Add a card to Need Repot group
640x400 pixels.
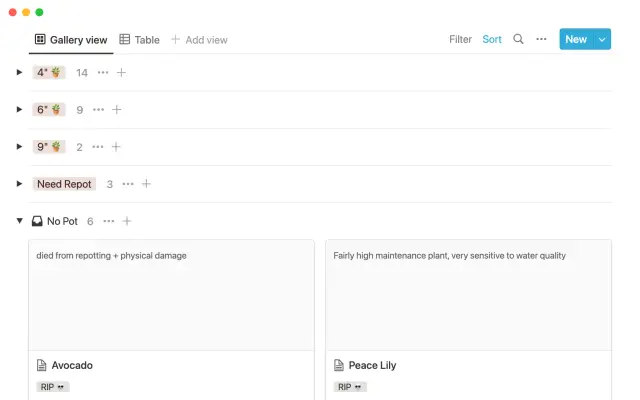pos(146,184)
